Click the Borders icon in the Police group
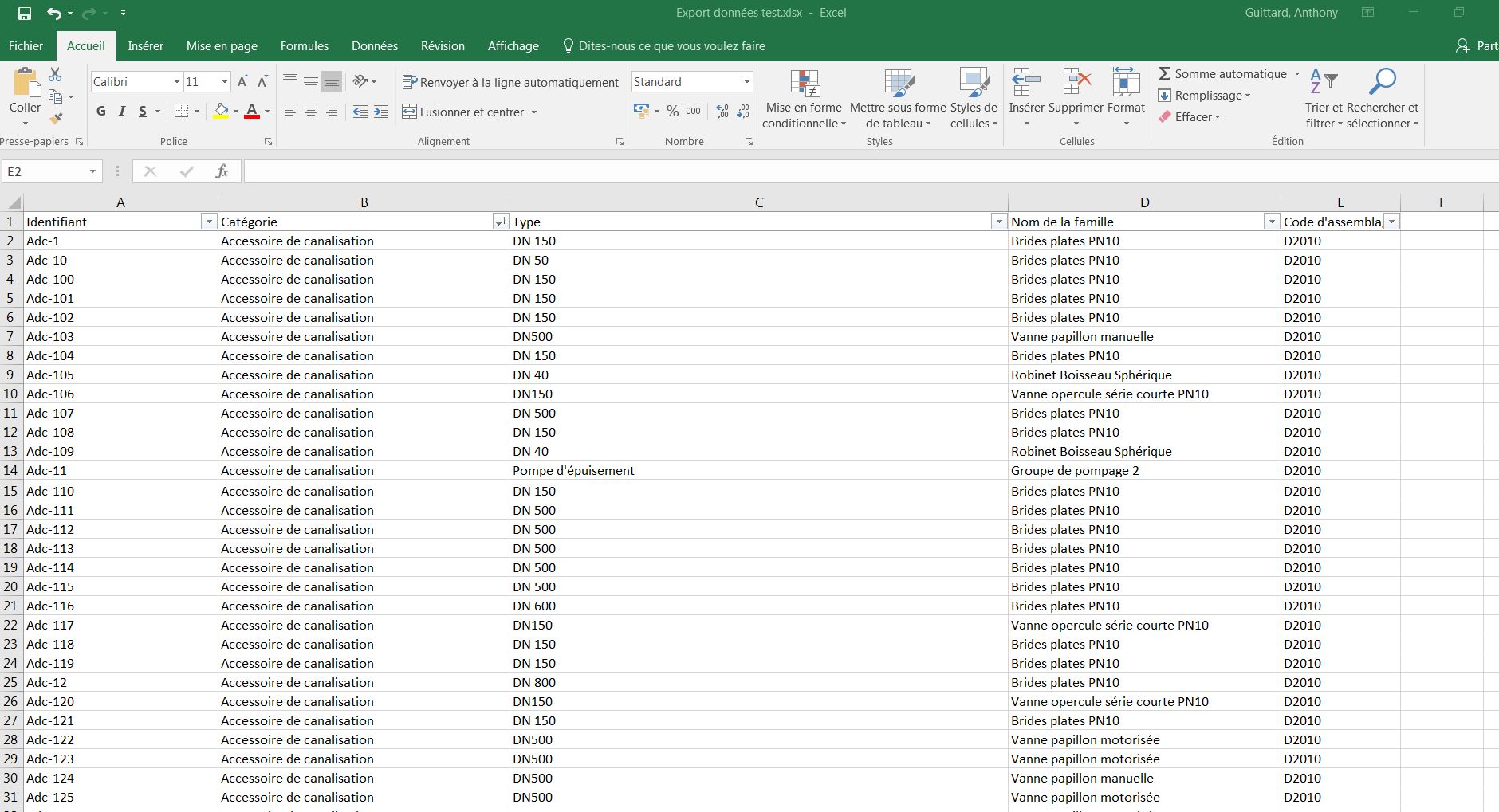Image resolution: width=1499 pixels, height=812 pixels. [x=181, y=112]
